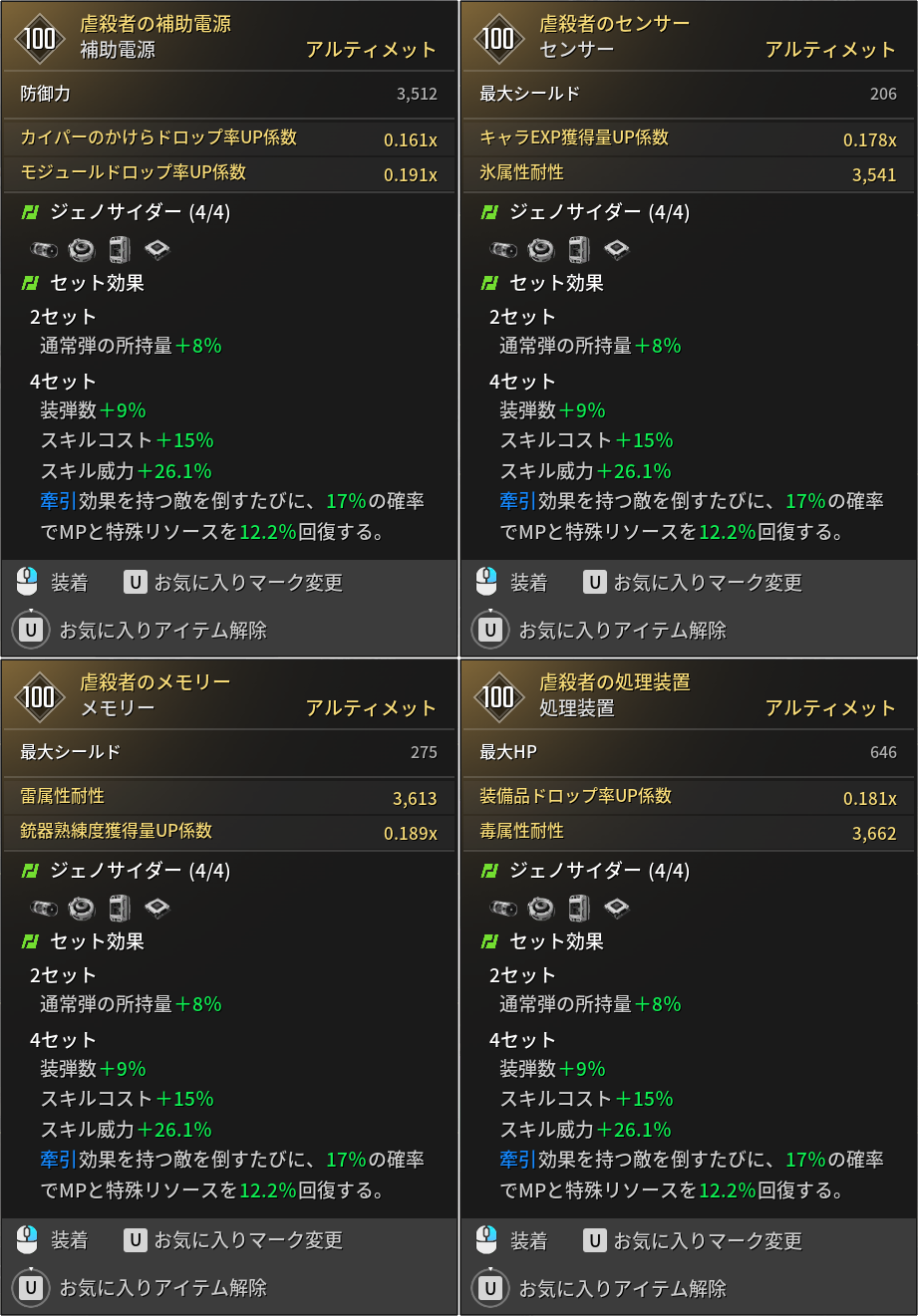The width and height of the screenshot is (918, 1316).
Task: Select お気に入りアイテム解除 in センサー card
Action: pos(622,630)
